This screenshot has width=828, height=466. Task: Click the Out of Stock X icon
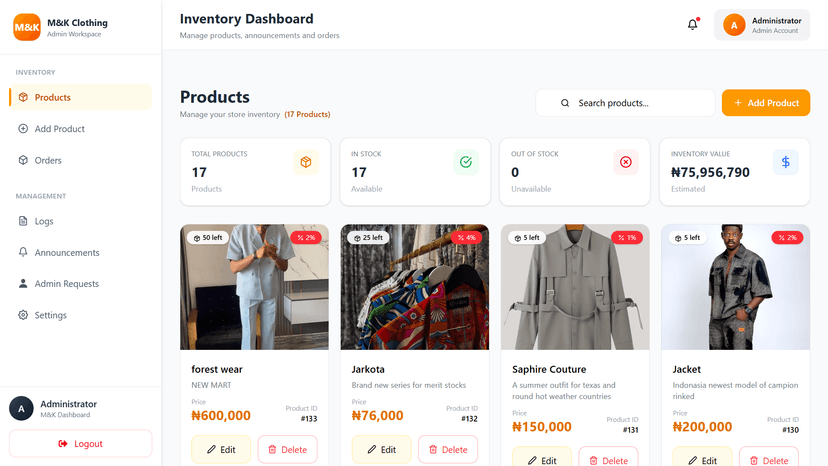(x=626, y=162)
